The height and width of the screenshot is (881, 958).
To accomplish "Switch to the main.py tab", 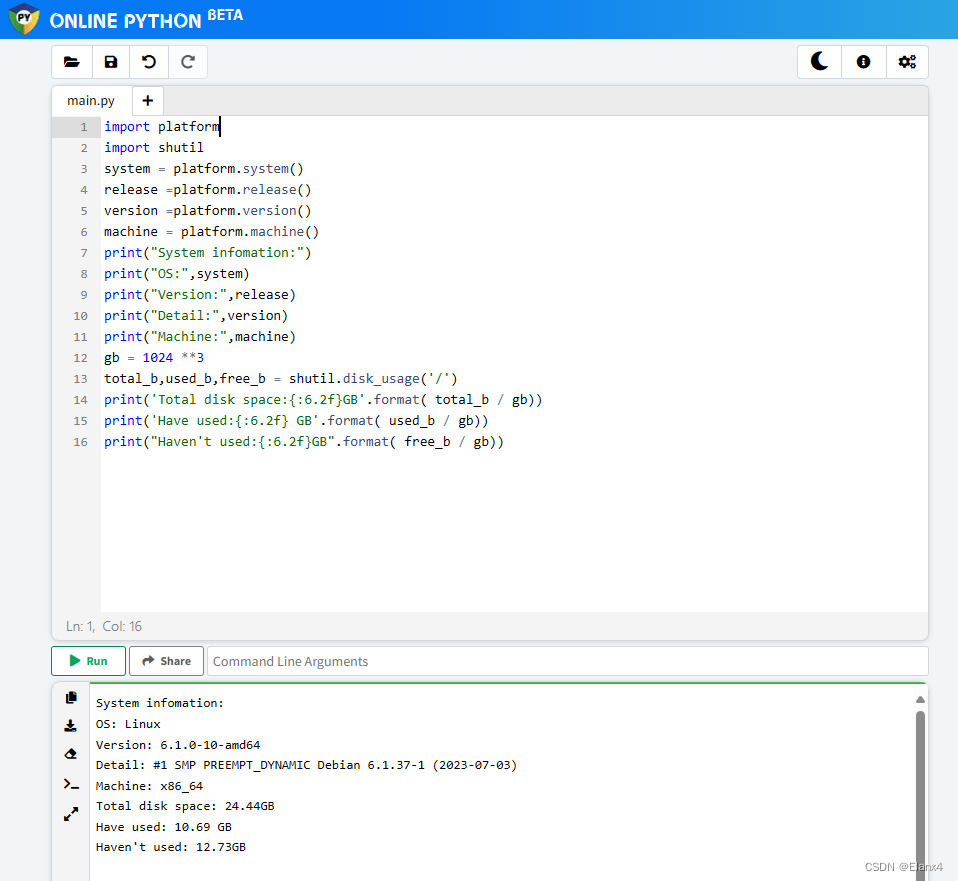I will coord(91,101).
